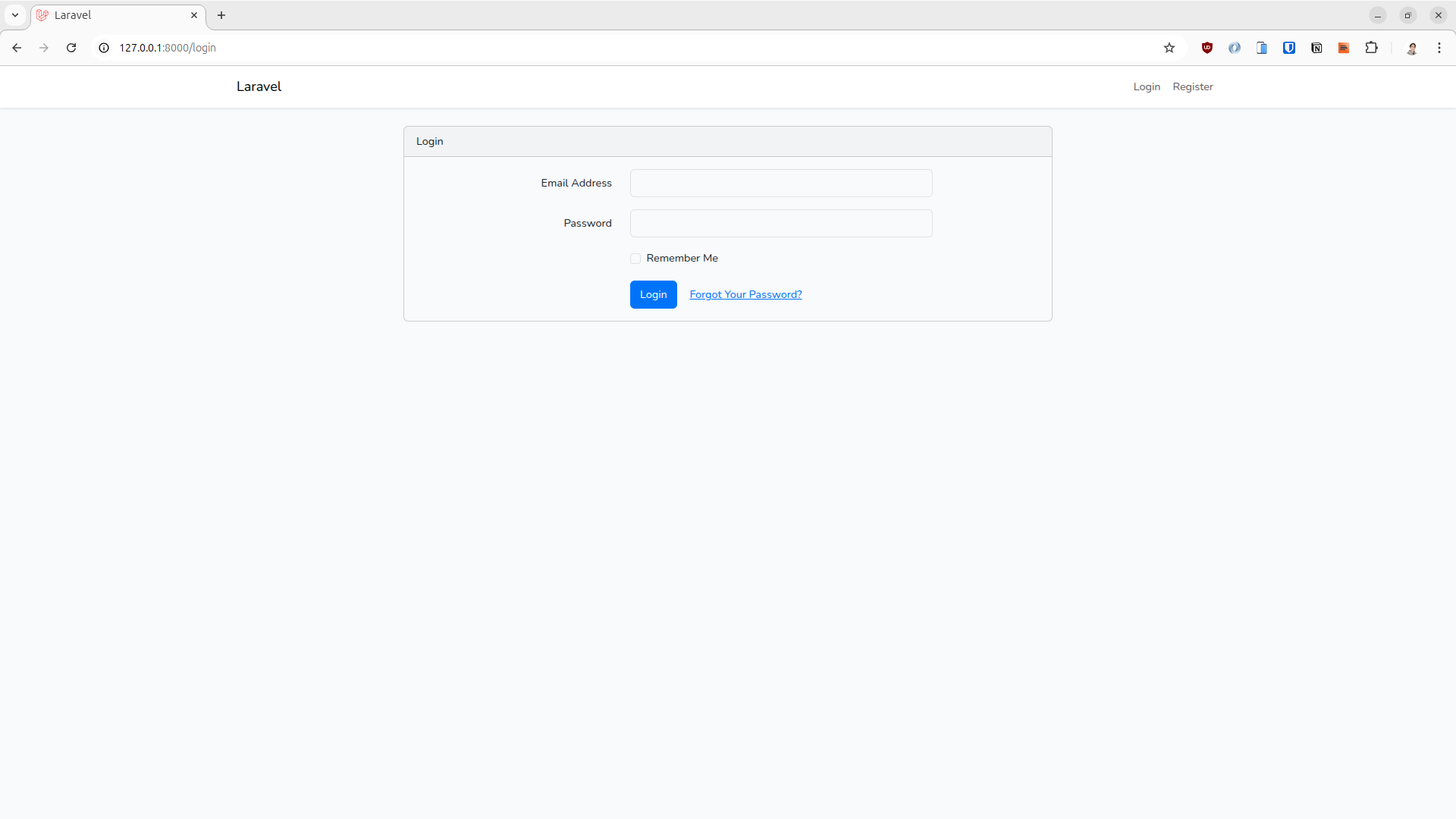Open the Laravel browser tab
The image size is (1456, 819).
106,14
